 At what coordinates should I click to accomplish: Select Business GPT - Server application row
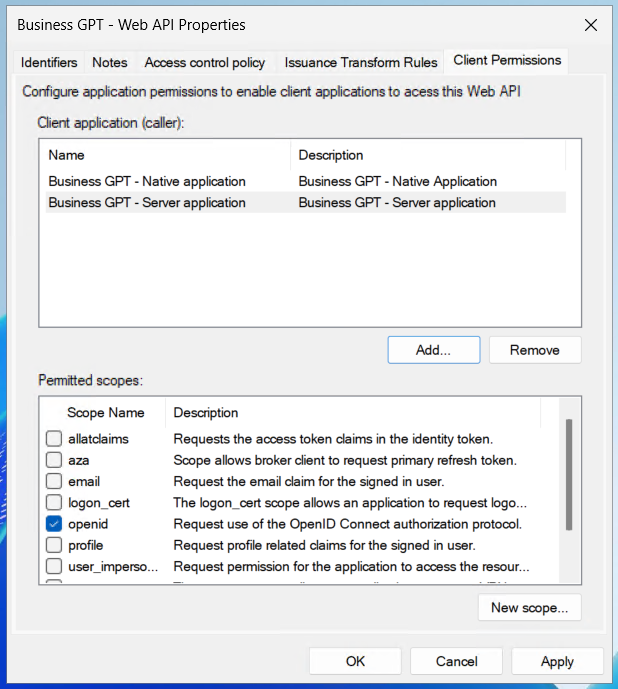click(305, 203)
